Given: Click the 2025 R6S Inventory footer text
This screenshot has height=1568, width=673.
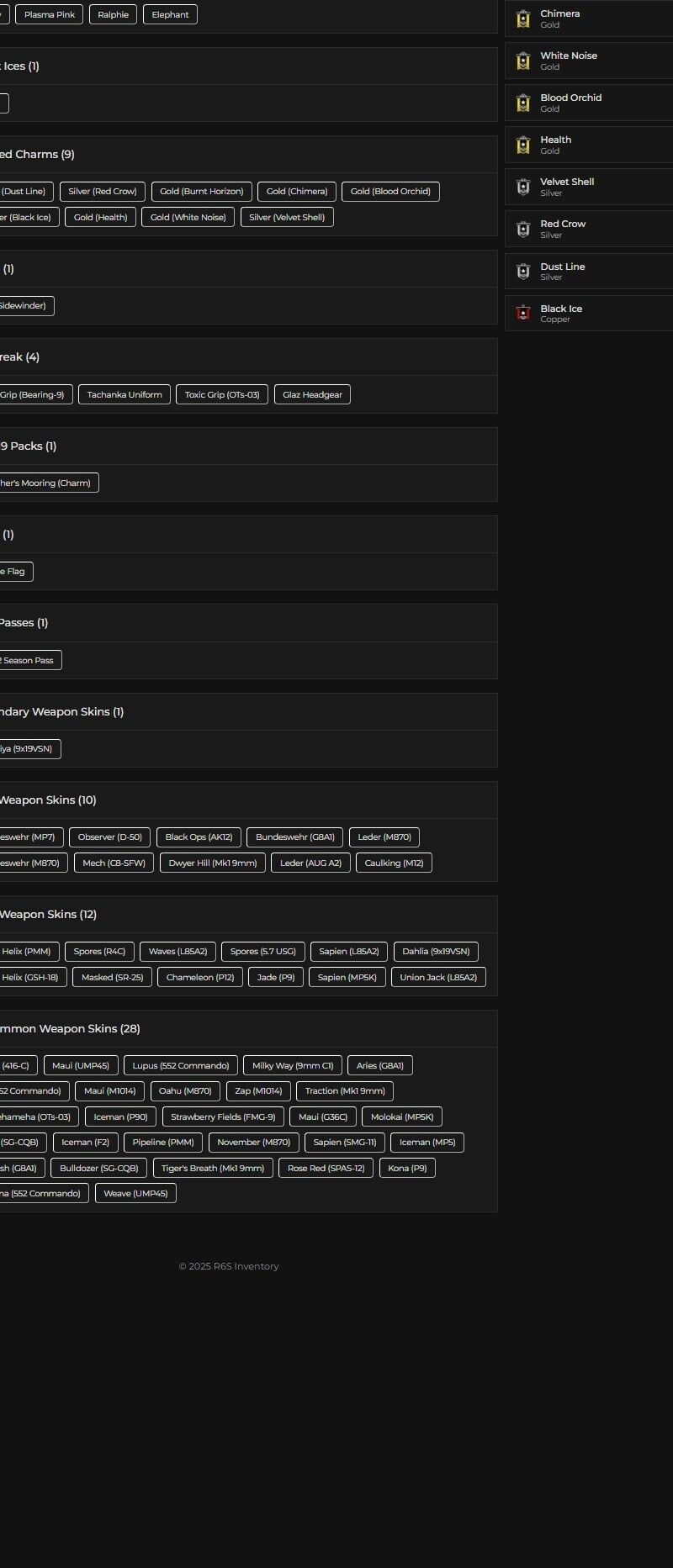Looking at the screenshot, I should [x=229, y=1266].
